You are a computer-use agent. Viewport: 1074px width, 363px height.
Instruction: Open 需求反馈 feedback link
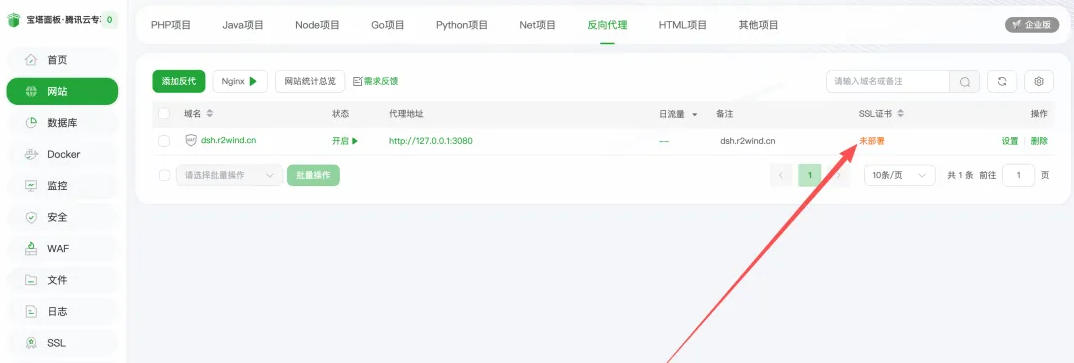375,81
